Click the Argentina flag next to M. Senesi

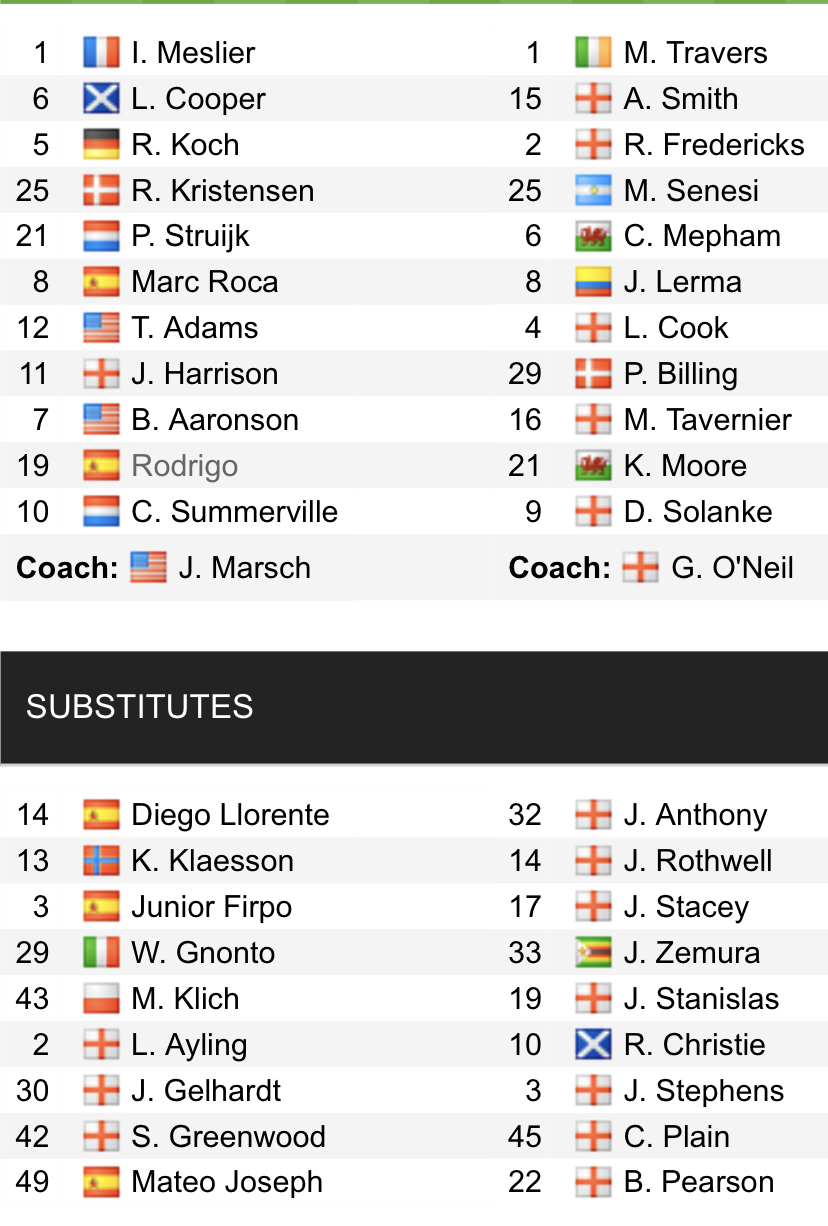[x=593, y=191]
